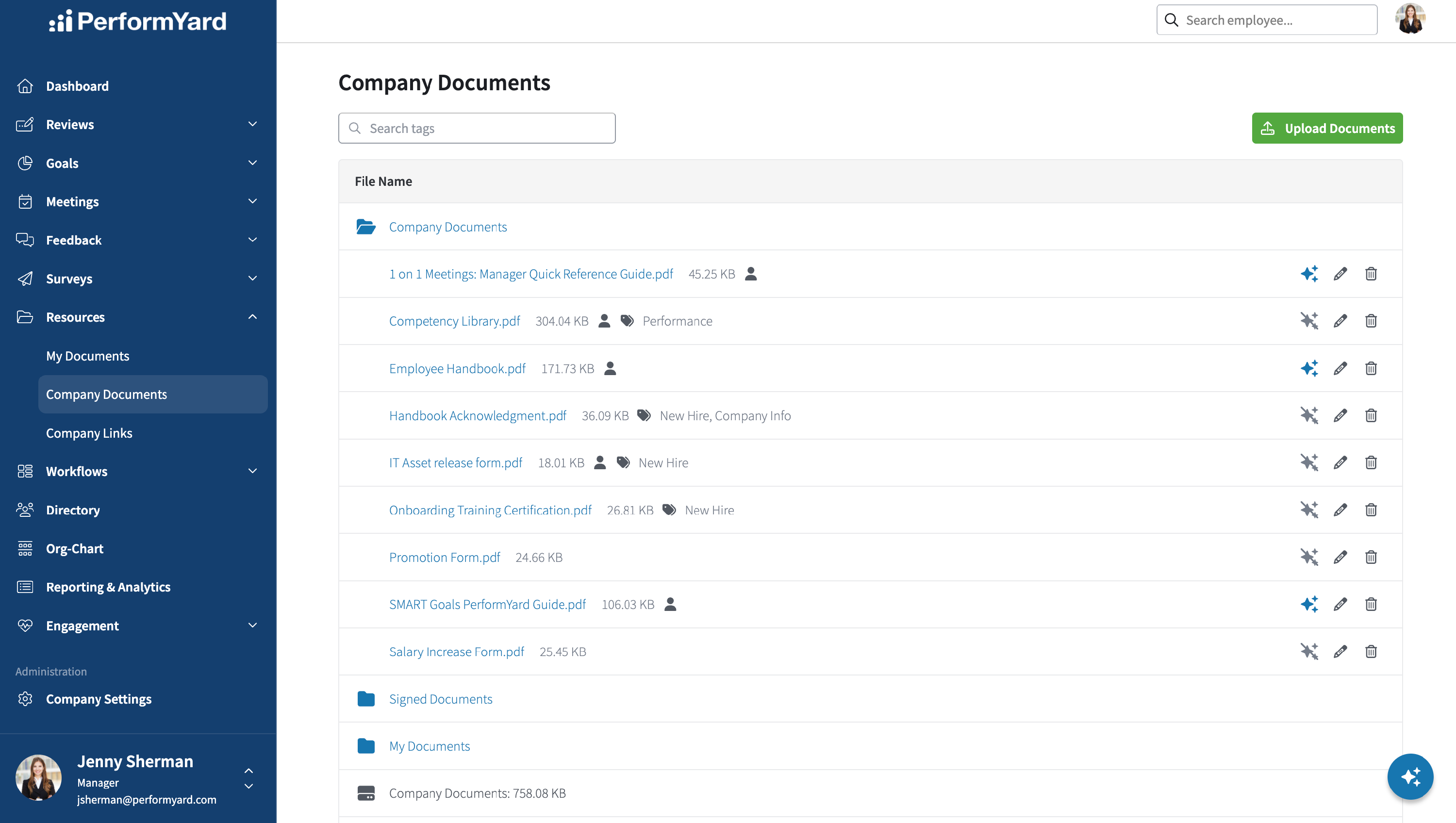The height and width of the screenshot is (823, 1456).
Task: Click the Upload Documents button
Action: tap(1327, 128)
